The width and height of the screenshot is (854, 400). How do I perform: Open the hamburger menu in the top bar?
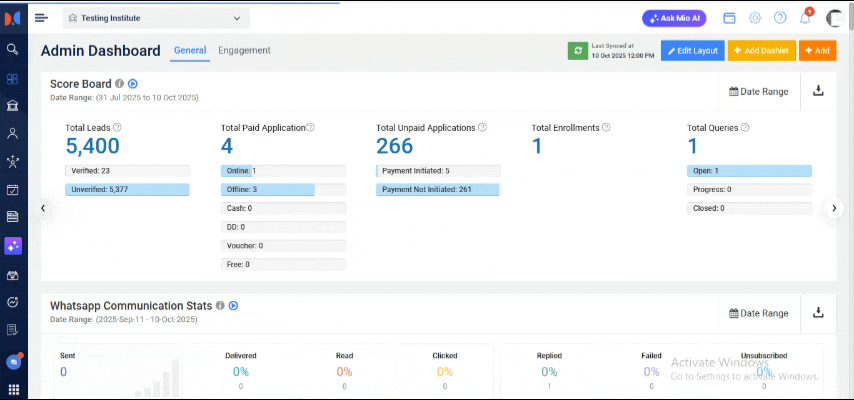click(x=41, y=17)
